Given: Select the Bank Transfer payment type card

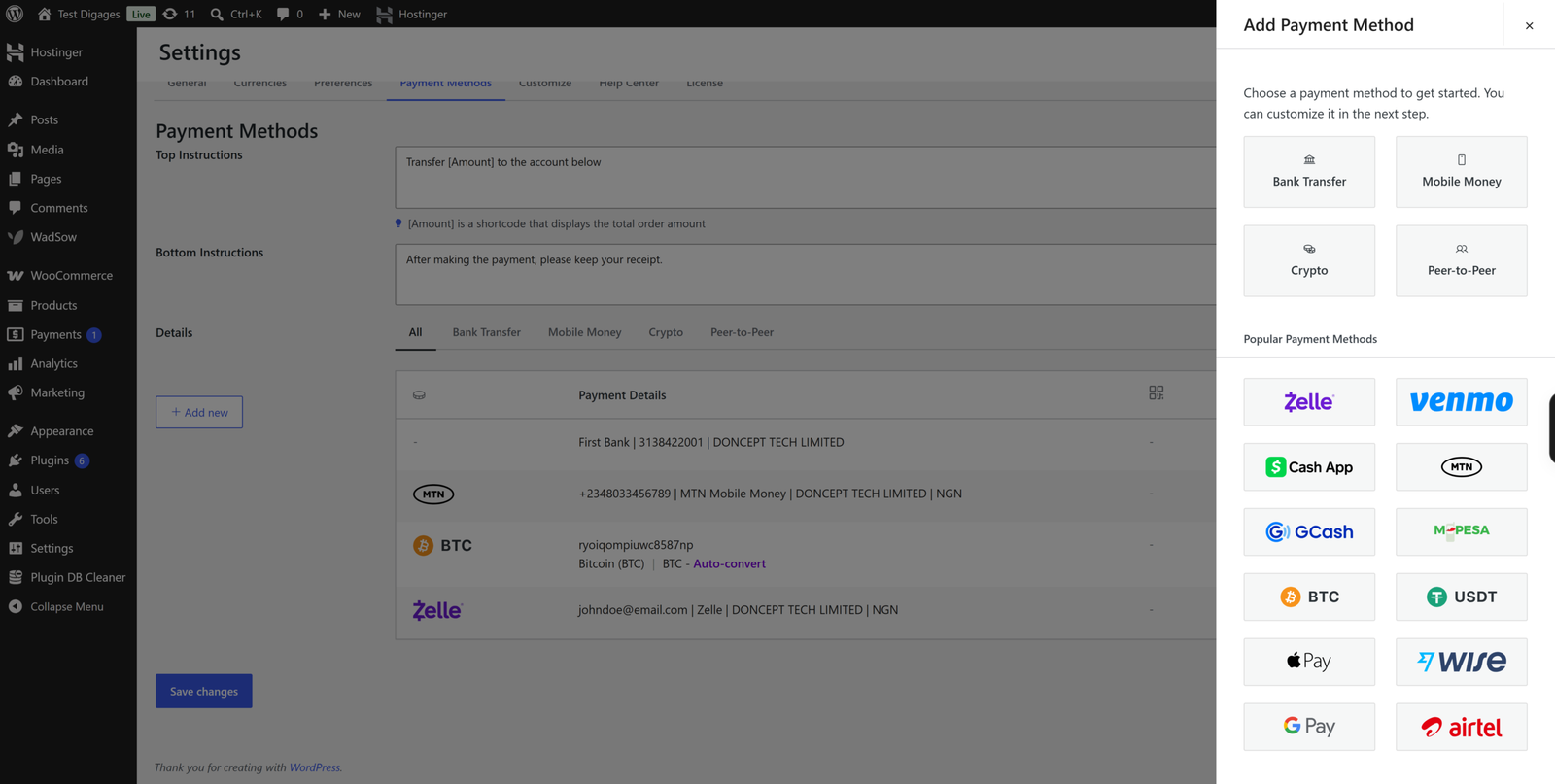Looking at the screenshot, I should [1309, 172].
